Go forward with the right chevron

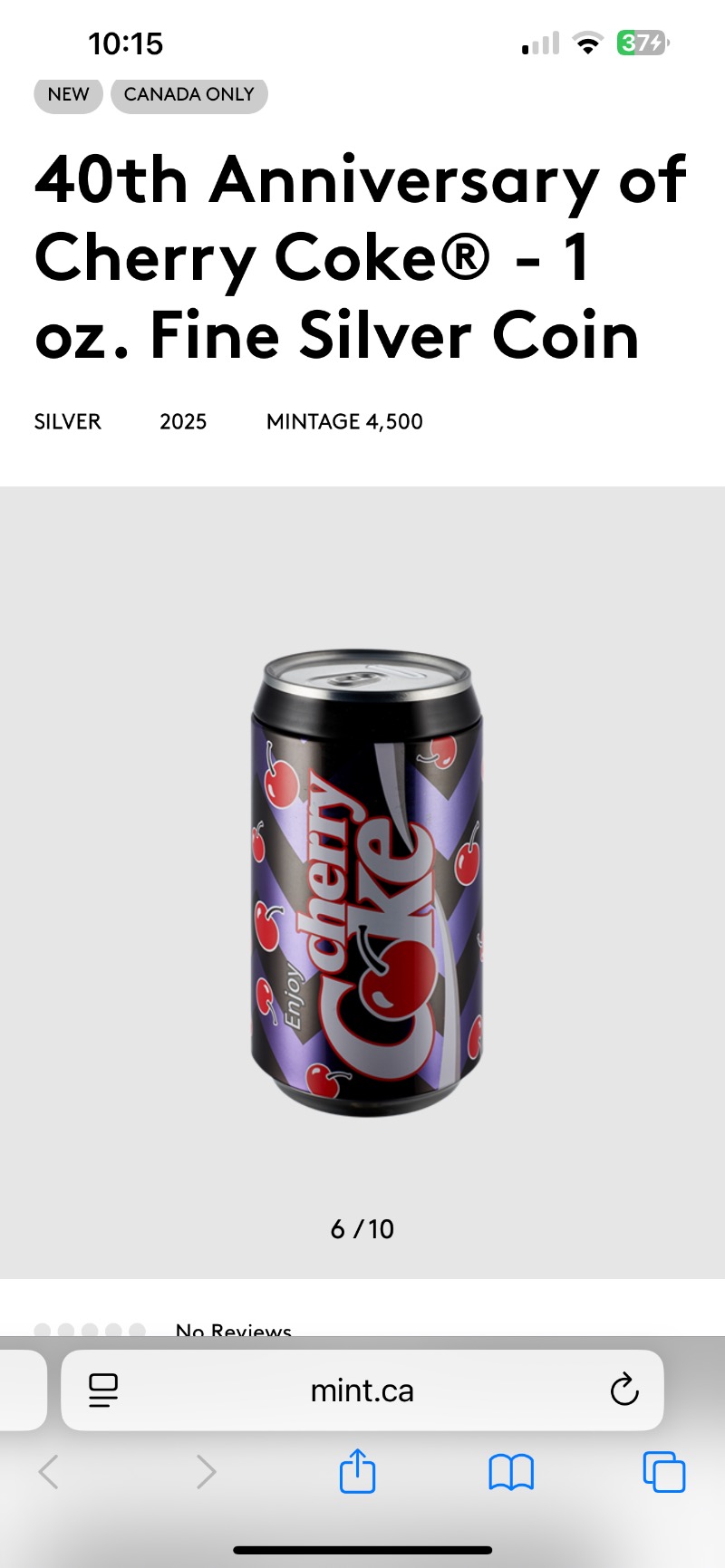(207, 1472)
